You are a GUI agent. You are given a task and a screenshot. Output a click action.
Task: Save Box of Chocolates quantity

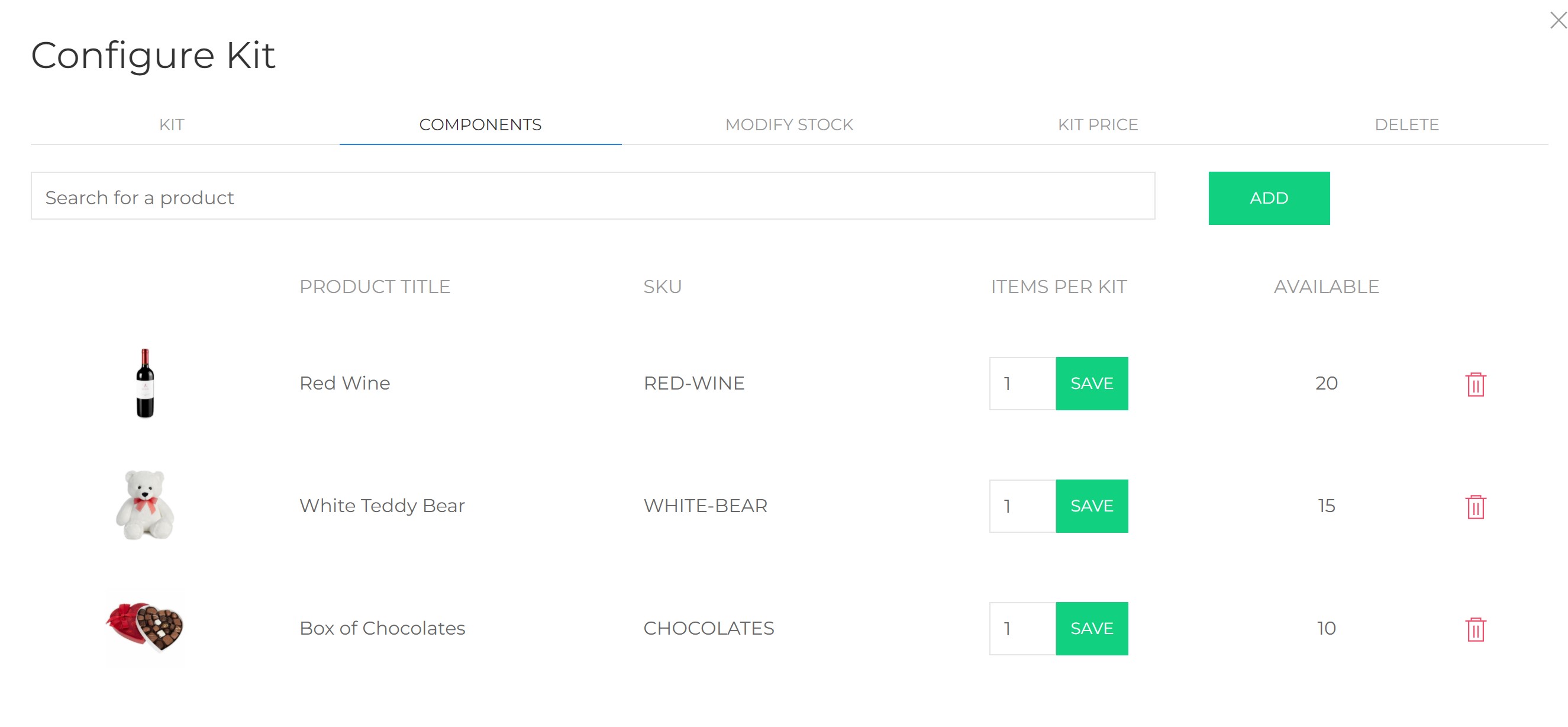(x=1092, y=628)
